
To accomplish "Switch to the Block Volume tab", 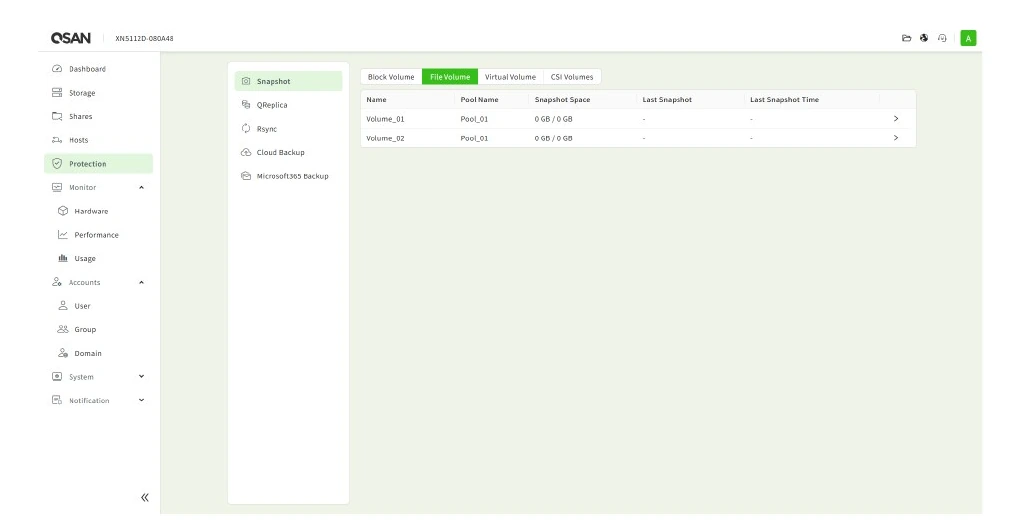I will (x=391, y=77).
